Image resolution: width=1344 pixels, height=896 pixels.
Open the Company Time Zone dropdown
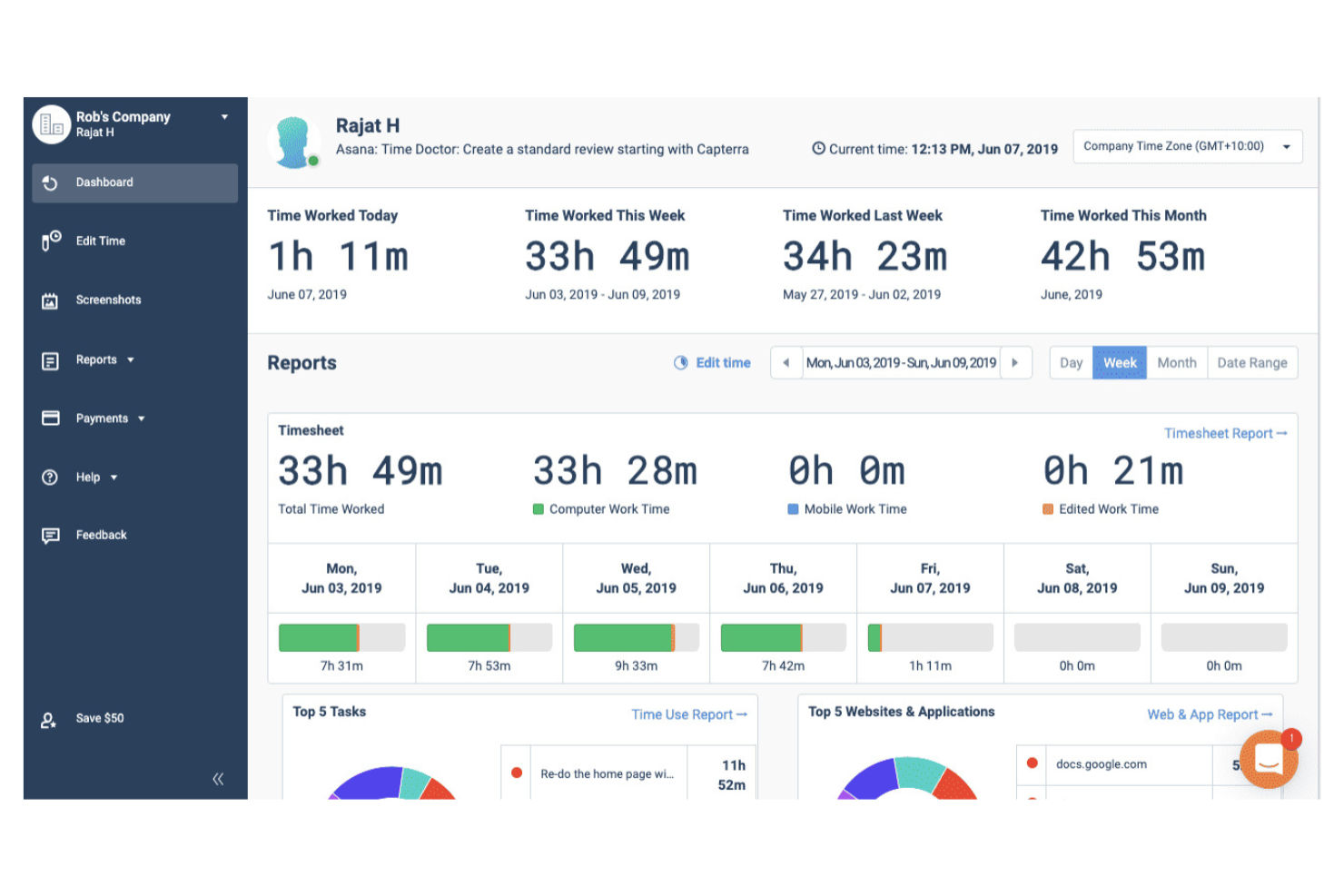pos(1187,146)
